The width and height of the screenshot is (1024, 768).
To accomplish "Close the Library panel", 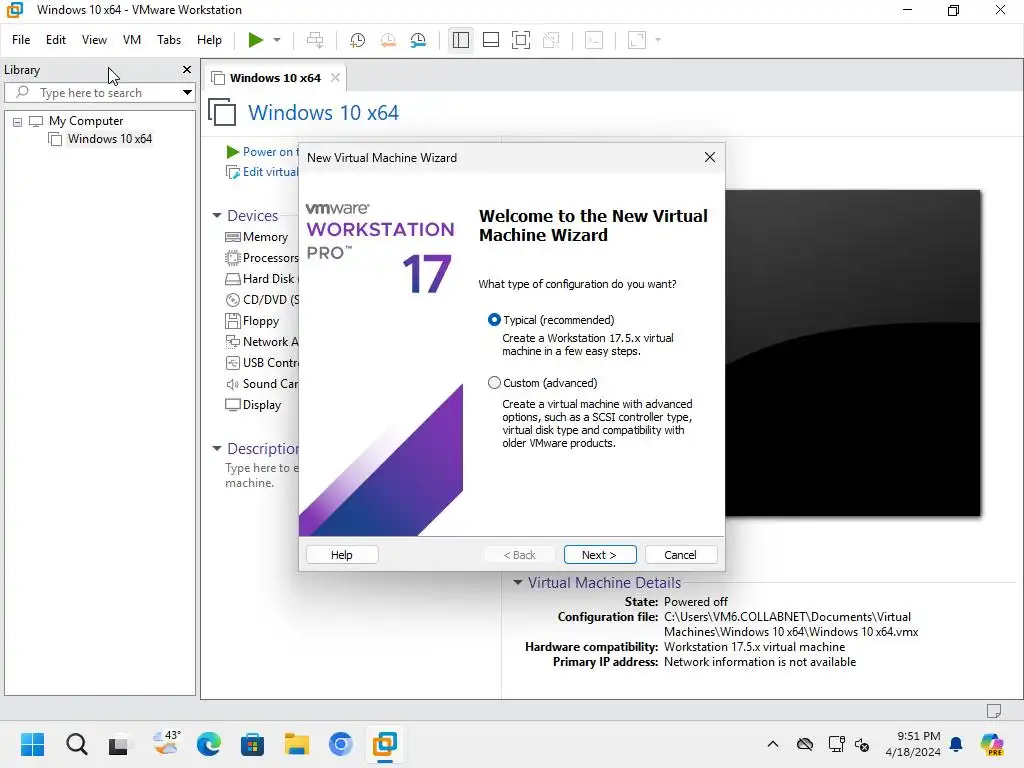I will pyautogui.click(x=187, y=69).
